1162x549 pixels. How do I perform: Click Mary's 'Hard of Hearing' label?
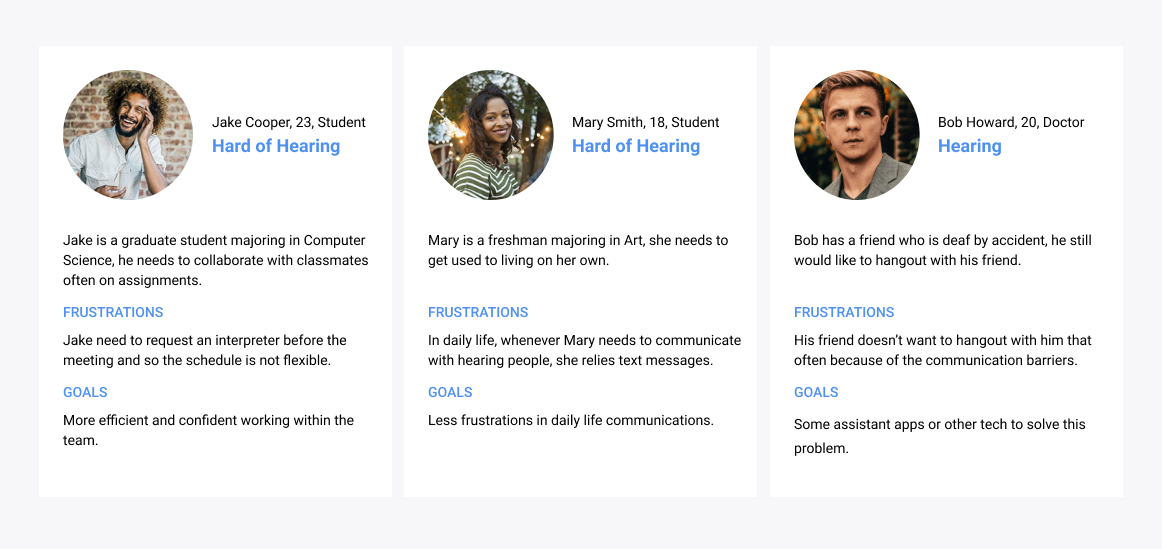pyautogui.click(x=636, y=146)
